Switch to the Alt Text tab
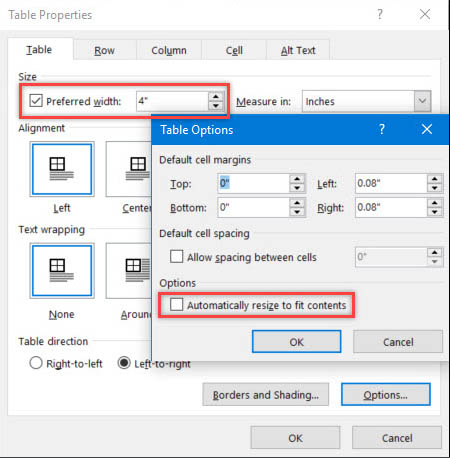450x458 pixels. (298, 50)
